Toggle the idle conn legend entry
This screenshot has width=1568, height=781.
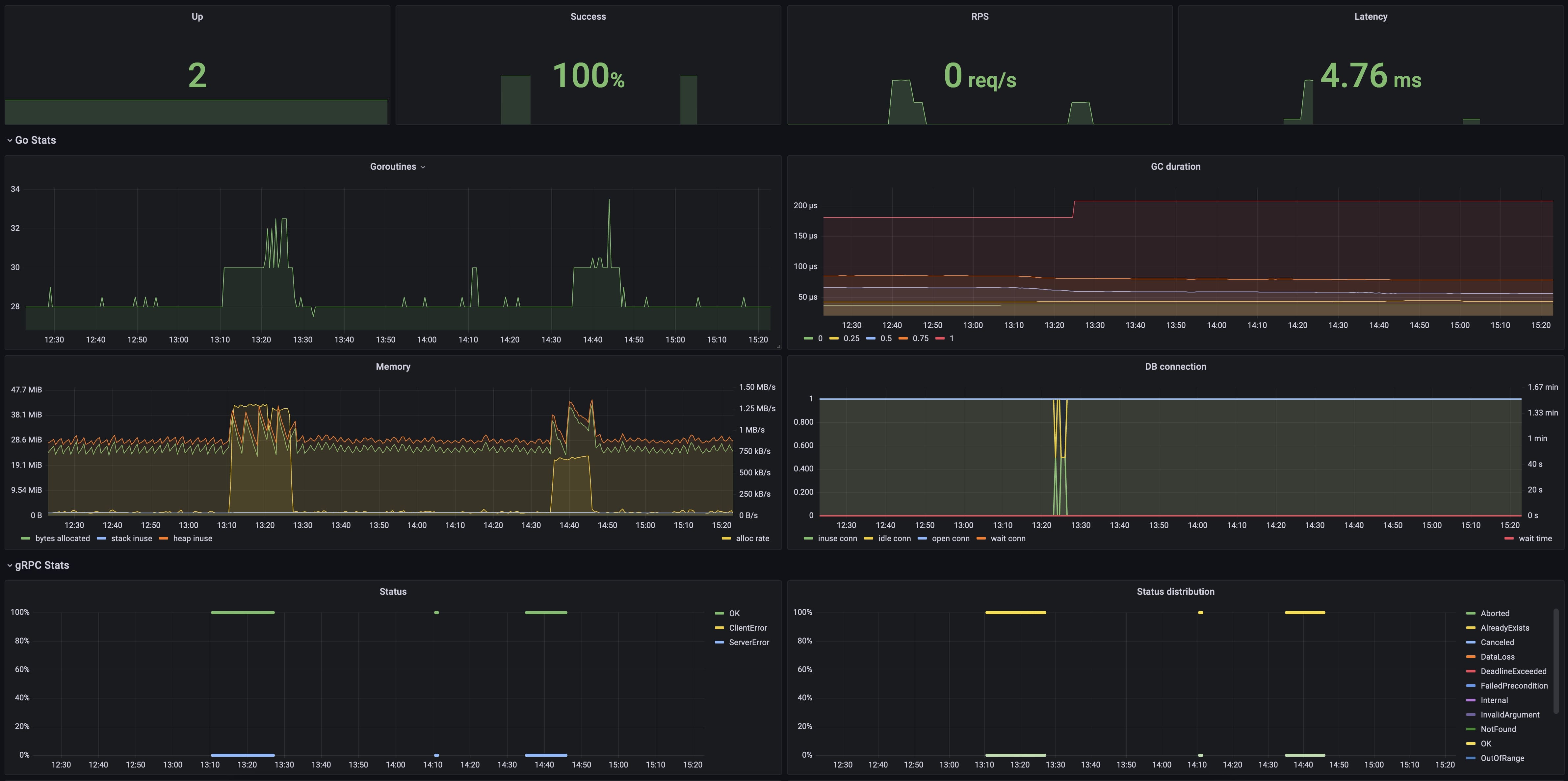click(x=894, y=539)
